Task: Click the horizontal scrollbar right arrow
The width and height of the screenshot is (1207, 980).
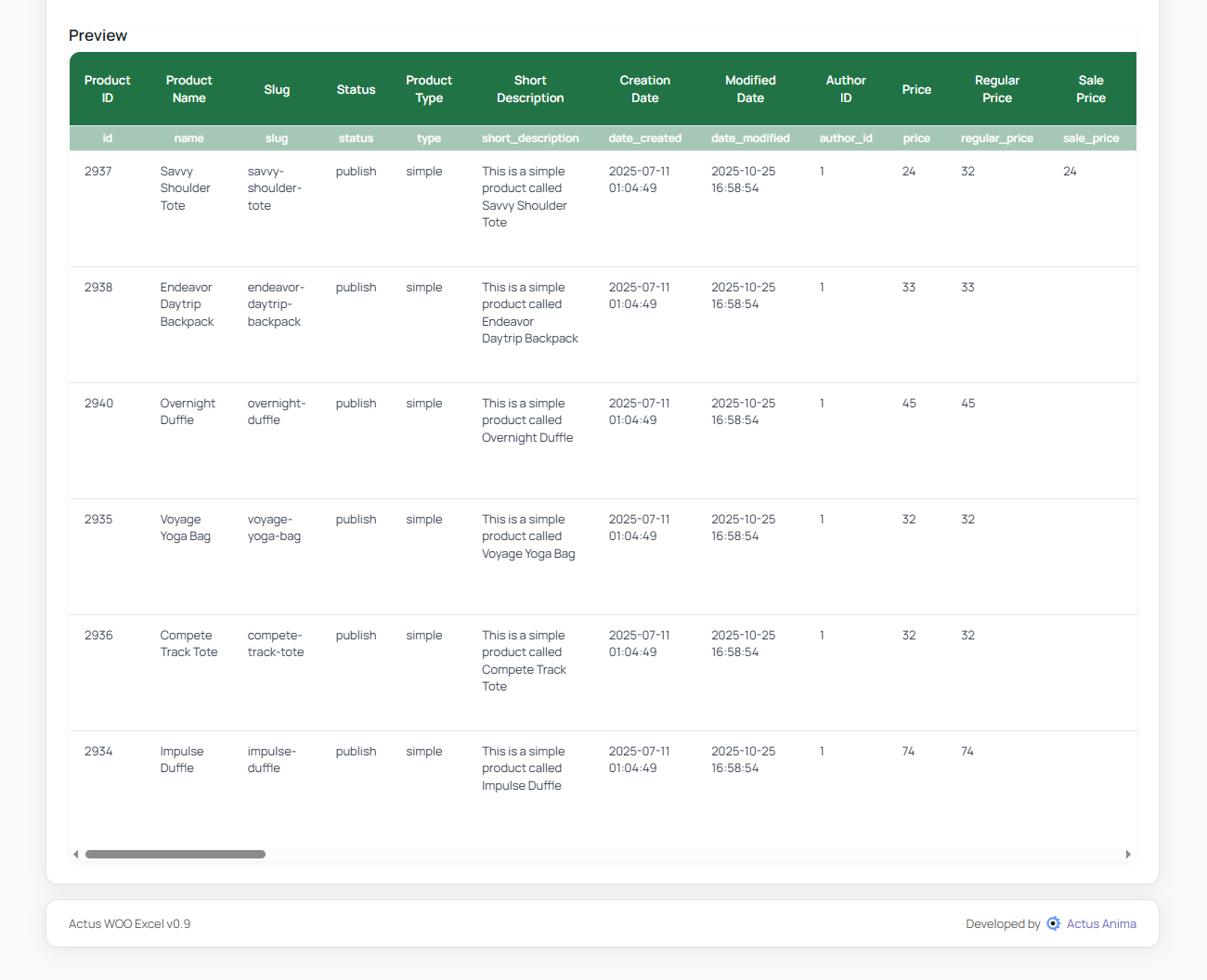Action: (1128, 854)
